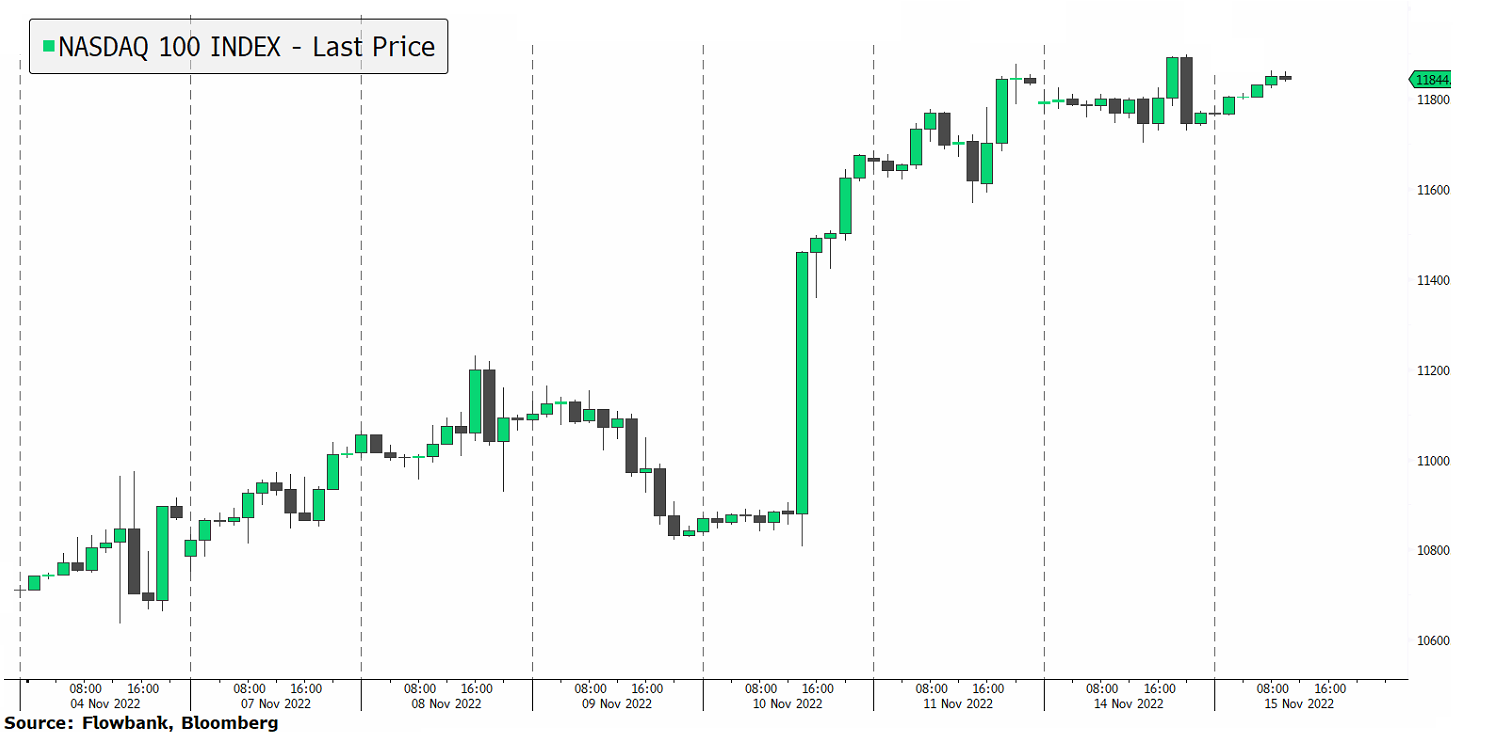The height and width of the screenshot is (740, 1492).
Task: Pick the 08 Nov 2022 date label
Action: [x=448, y=704]
